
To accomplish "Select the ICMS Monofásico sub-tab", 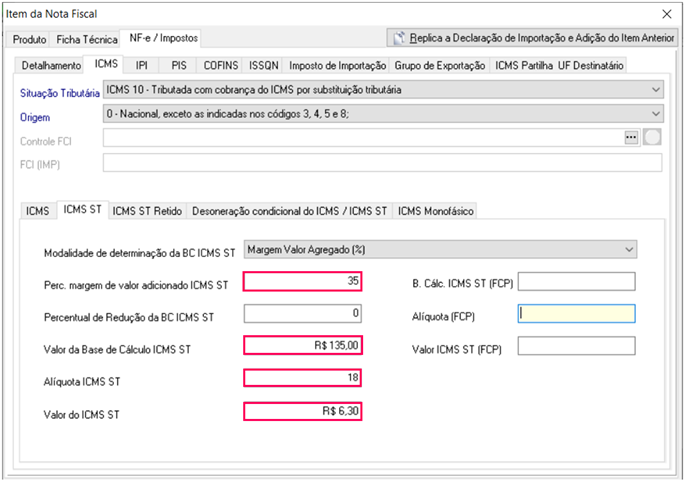I will click(435, 211).
